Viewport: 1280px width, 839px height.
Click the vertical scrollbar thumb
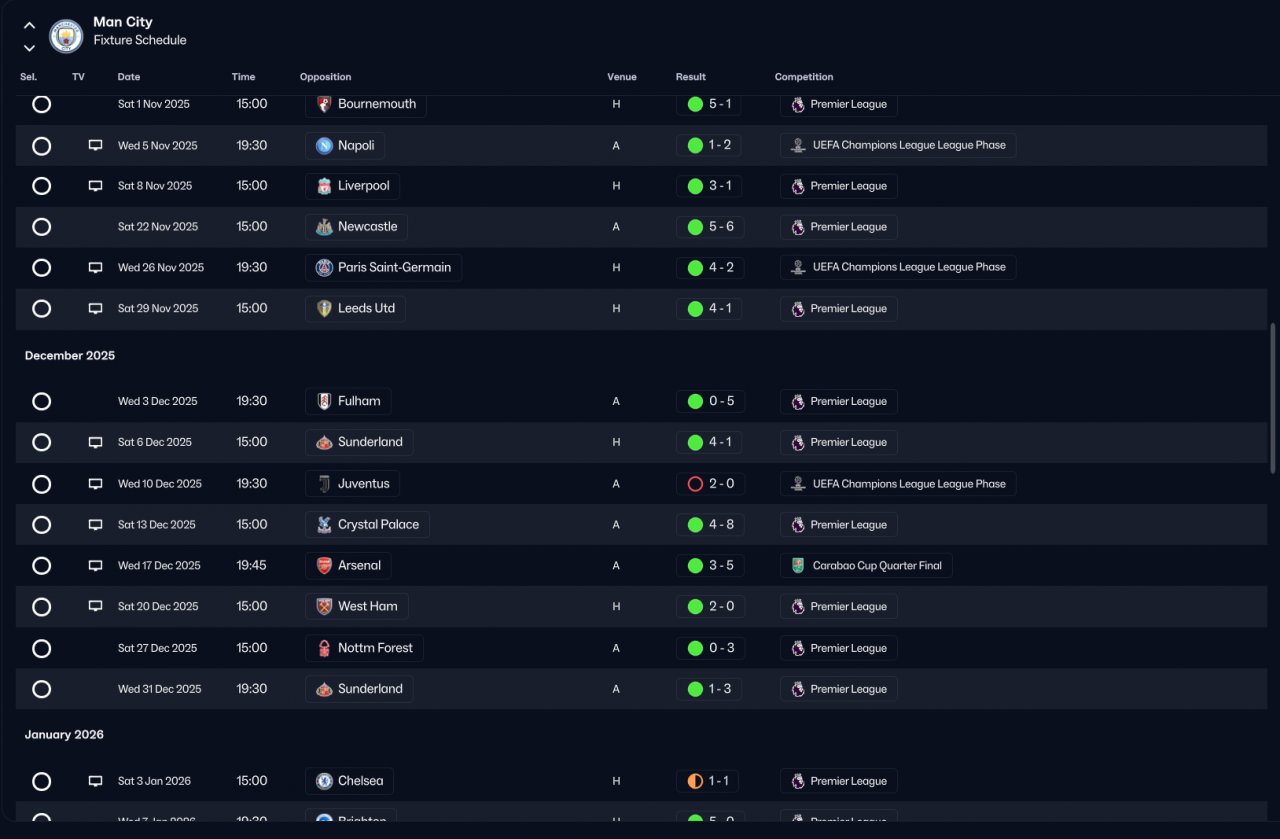[1272, 393]
